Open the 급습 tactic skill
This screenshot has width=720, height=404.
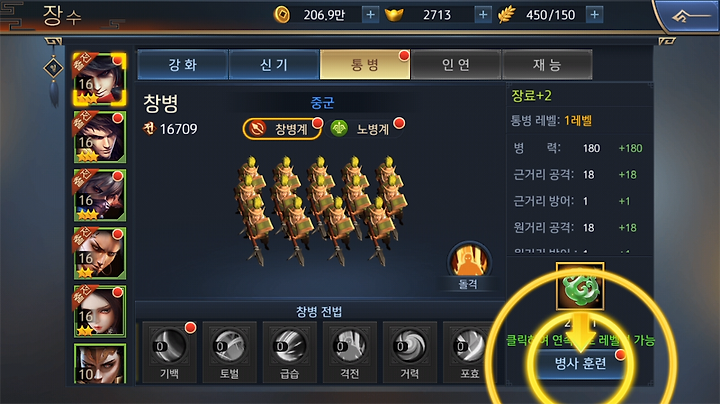290,346
